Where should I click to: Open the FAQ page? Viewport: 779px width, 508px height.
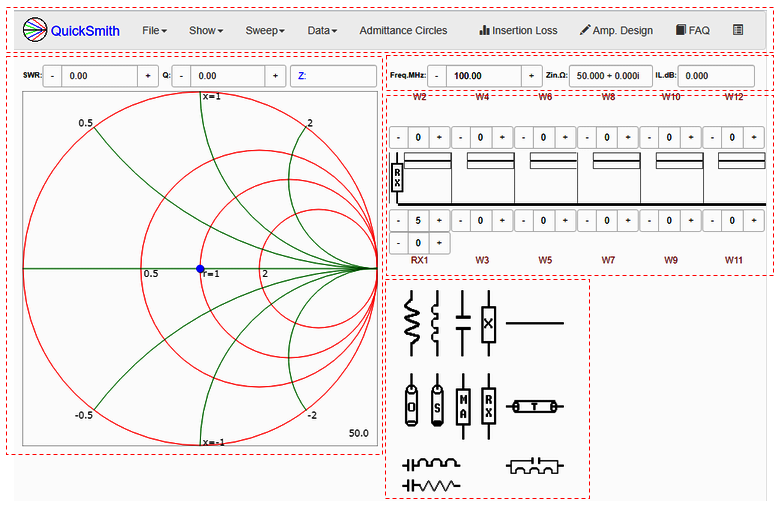pos(693,30)
